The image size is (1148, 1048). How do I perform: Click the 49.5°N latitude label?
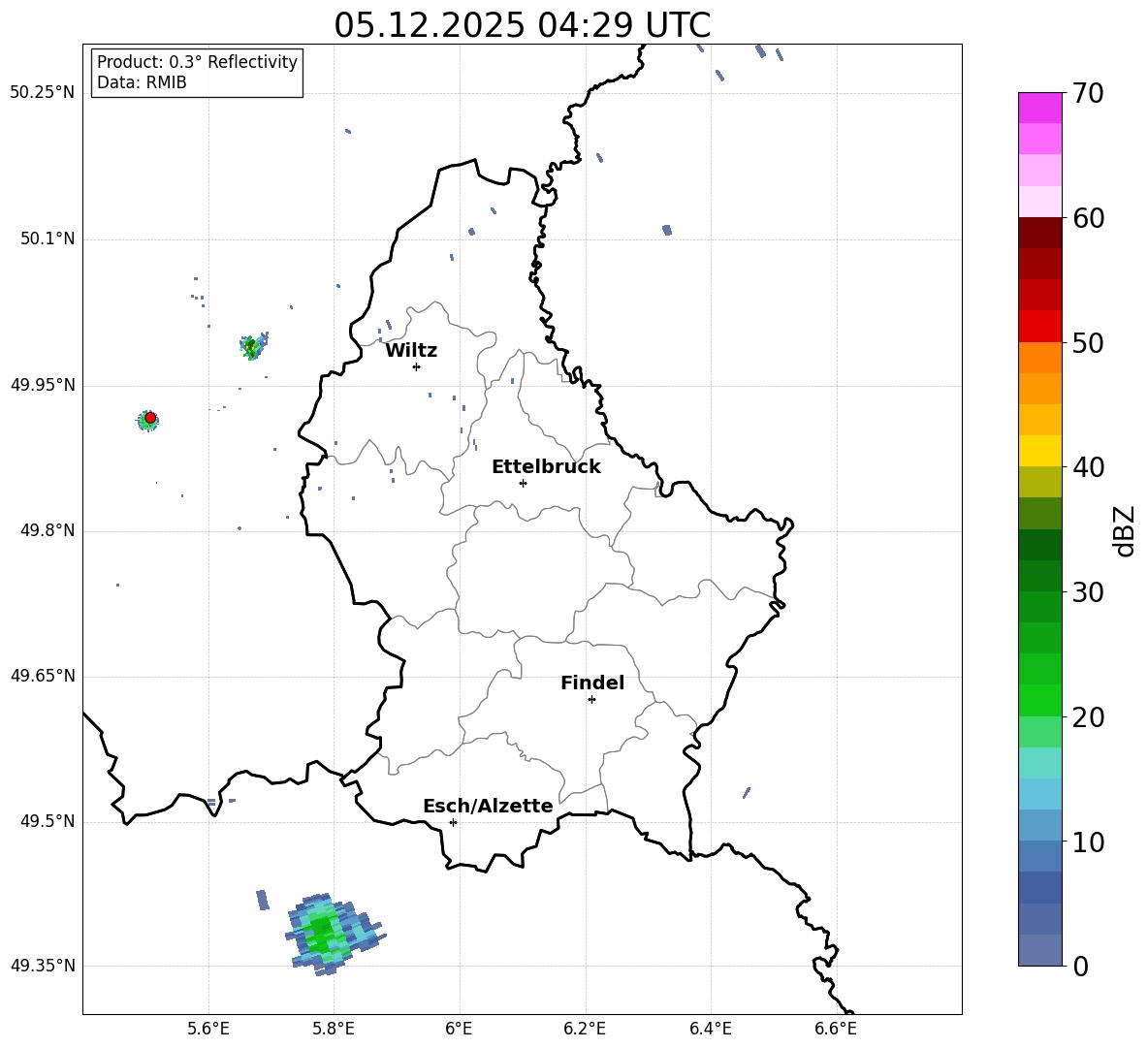tap(48, 821)
